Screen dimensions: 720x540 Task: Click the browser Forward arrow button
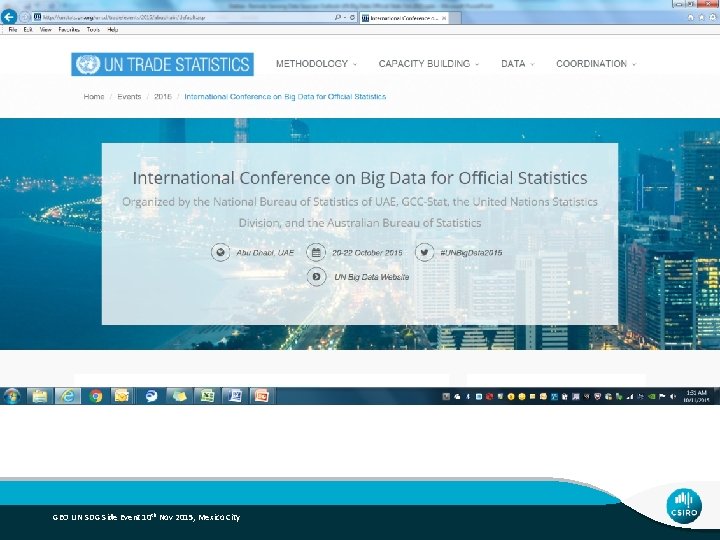(25, 17)
